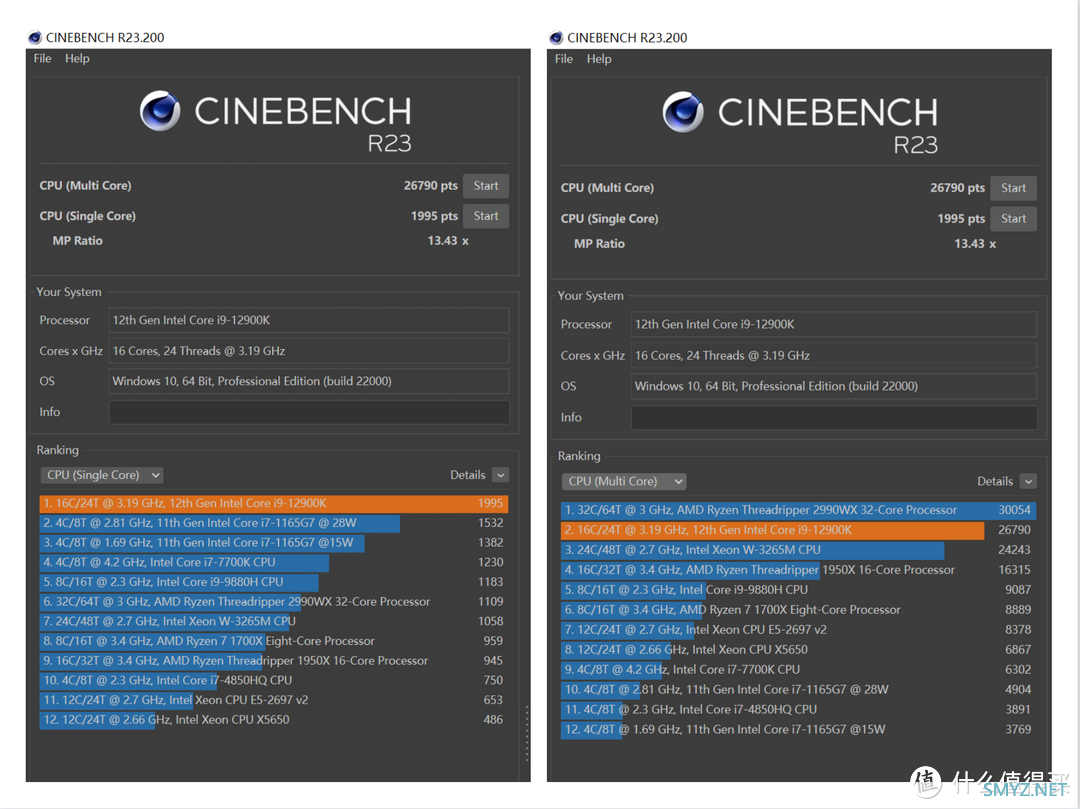Open the File menu in the left window
This screenshot has width=1080, height=809.
43,59
